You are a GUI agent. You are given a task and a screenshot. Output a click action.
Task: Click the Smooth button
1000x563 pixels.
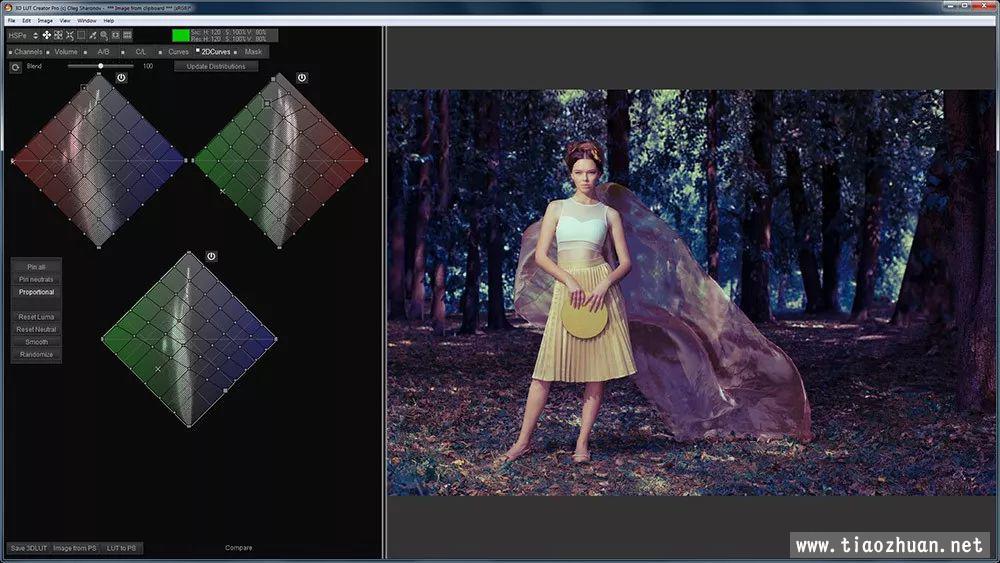point(36,342)
